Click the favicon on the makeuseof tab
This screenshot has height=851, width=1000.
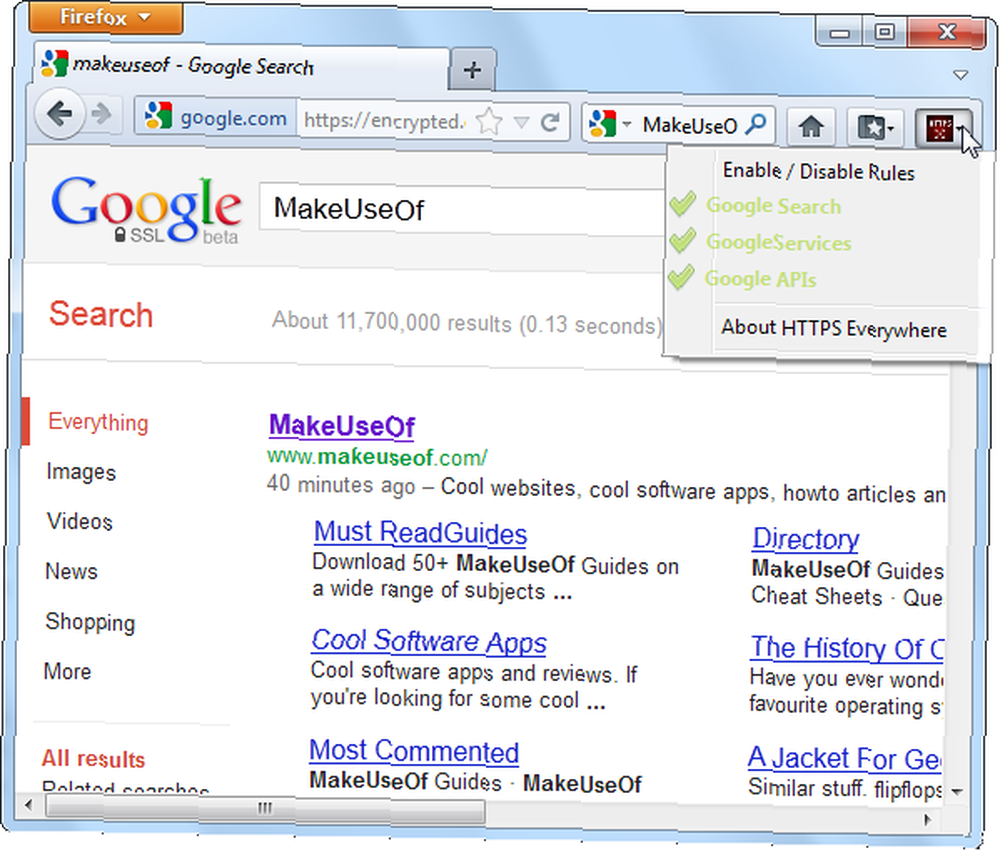[x=54, y=63]
